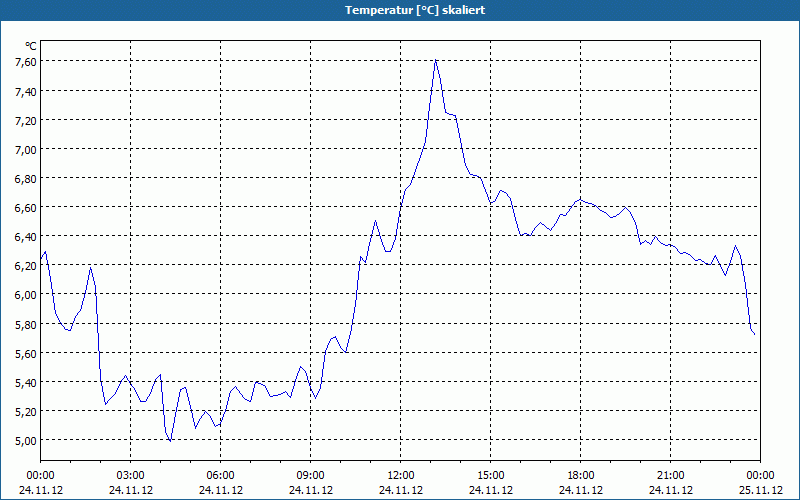Select the 24.11.12 date under 12:00

(x=401, y=490)
